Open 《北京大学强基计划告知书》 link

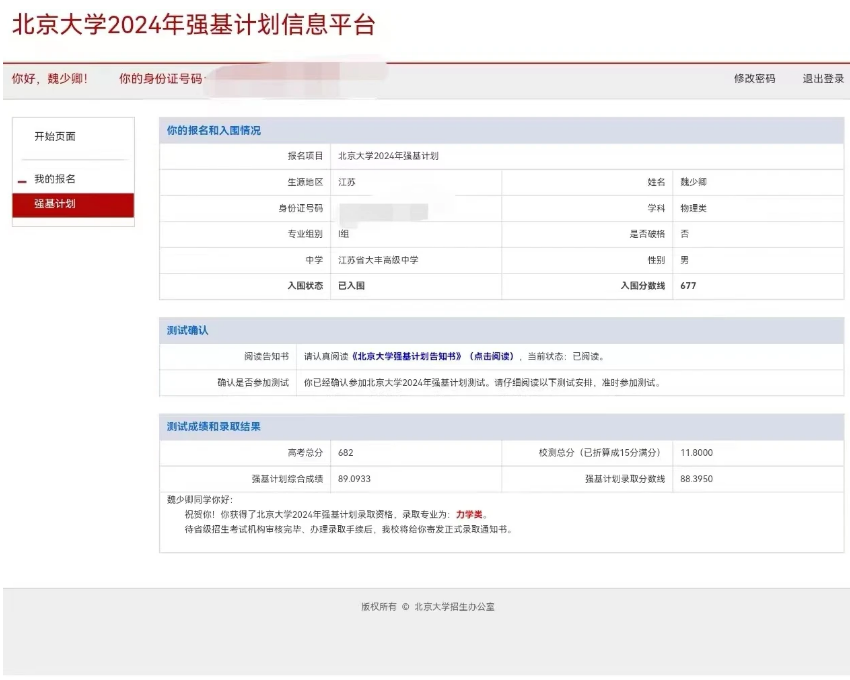click(x=407, y=356)
